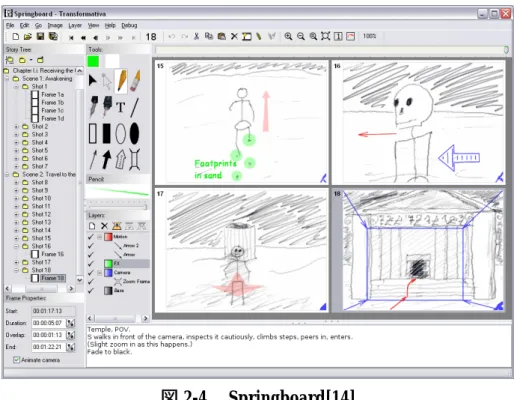
Task: Open the Edit menu
Action: tap(24, 25)
